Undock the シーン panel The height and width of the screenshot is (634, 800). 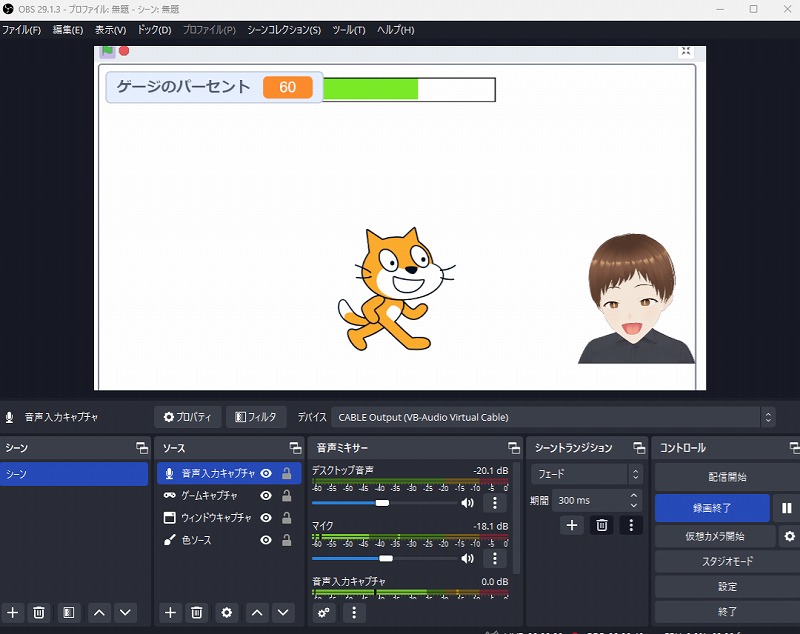tap(142, 448)
